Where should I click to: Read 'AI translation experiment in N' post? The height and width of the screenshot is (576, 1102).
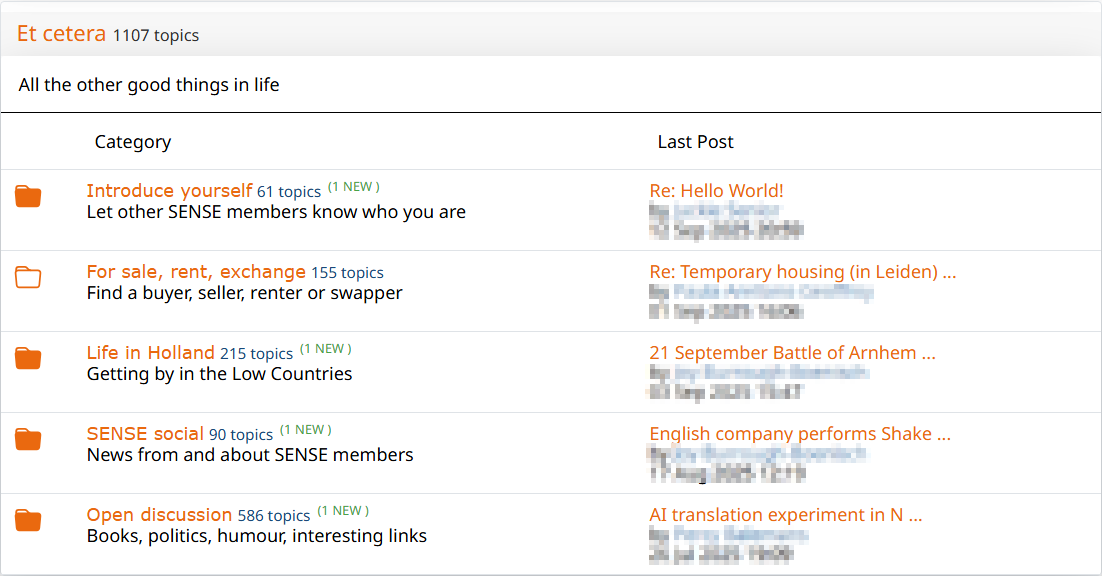[x=785, y=515]
